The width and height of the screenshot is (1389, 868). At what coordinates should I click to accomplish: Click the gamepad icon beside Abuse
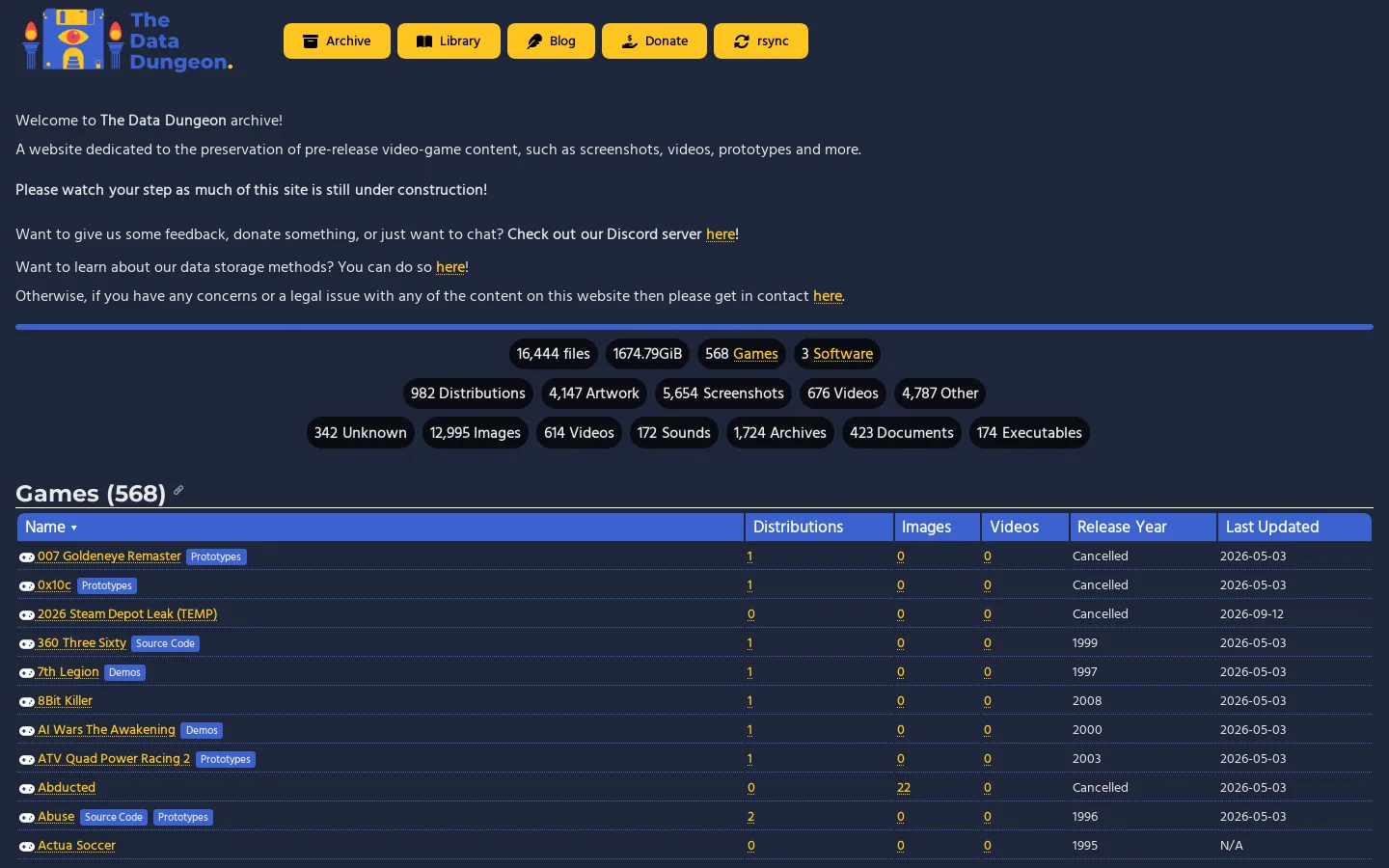(x=27, y=818)
